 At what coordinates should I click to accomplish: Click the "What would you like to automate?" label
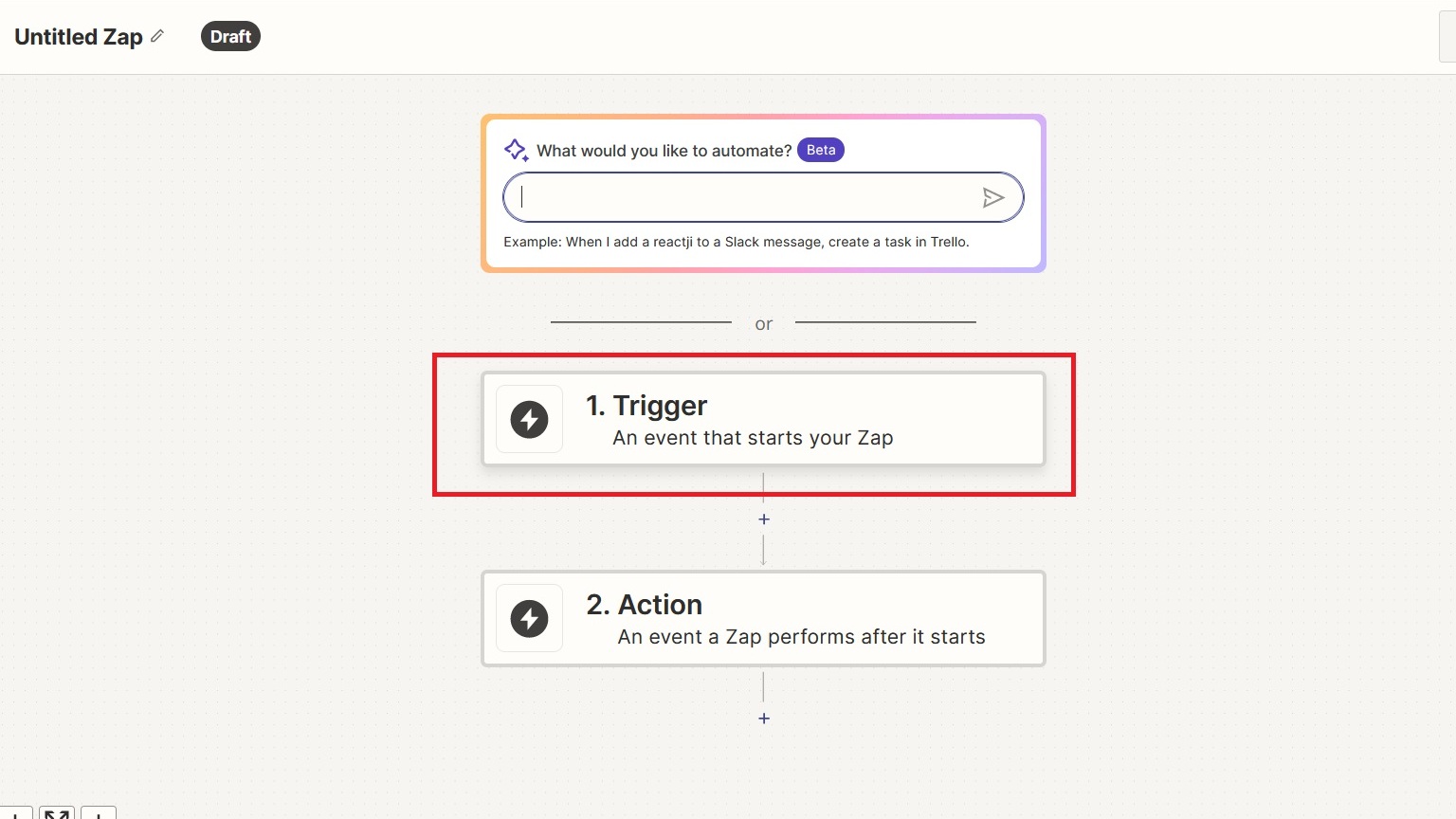pyautogui.click(x=664, y=151)
